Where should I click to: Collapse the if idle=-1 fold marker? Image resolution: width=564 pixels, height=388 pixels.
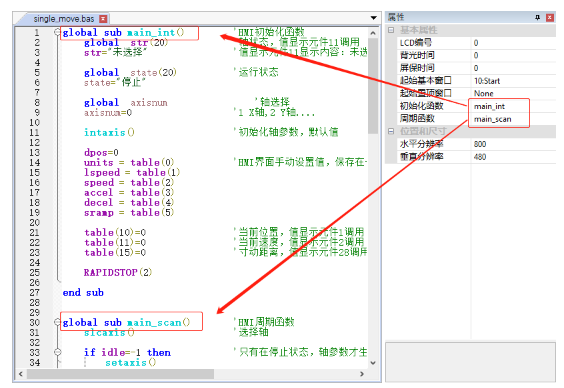57,352
